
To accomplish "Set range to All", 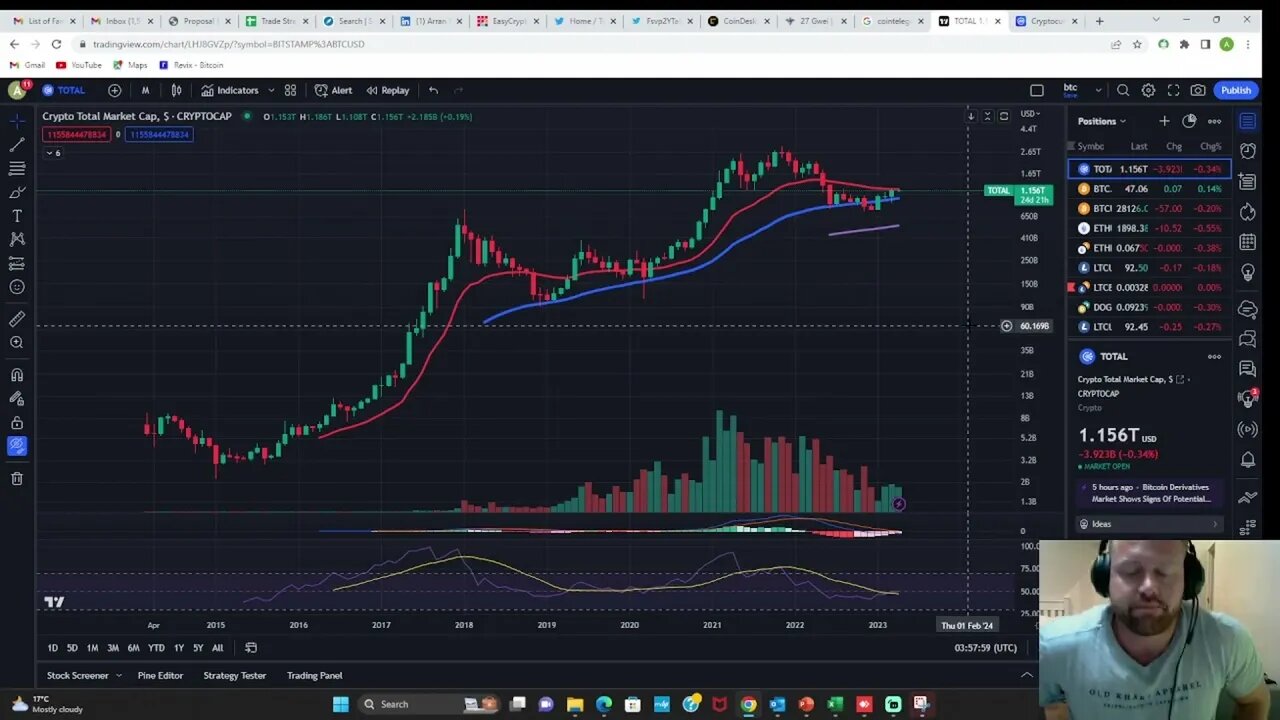I will point(217,648).
